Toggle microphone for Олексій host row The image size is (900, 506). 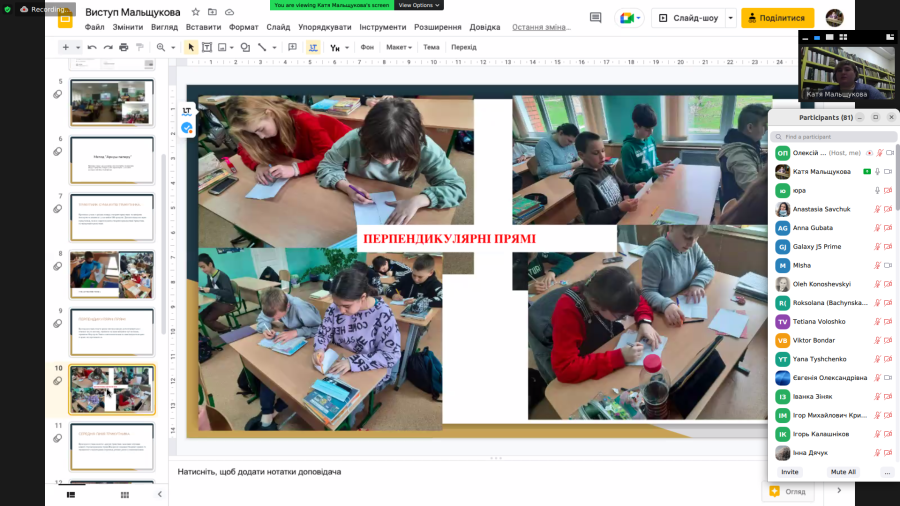879,153
